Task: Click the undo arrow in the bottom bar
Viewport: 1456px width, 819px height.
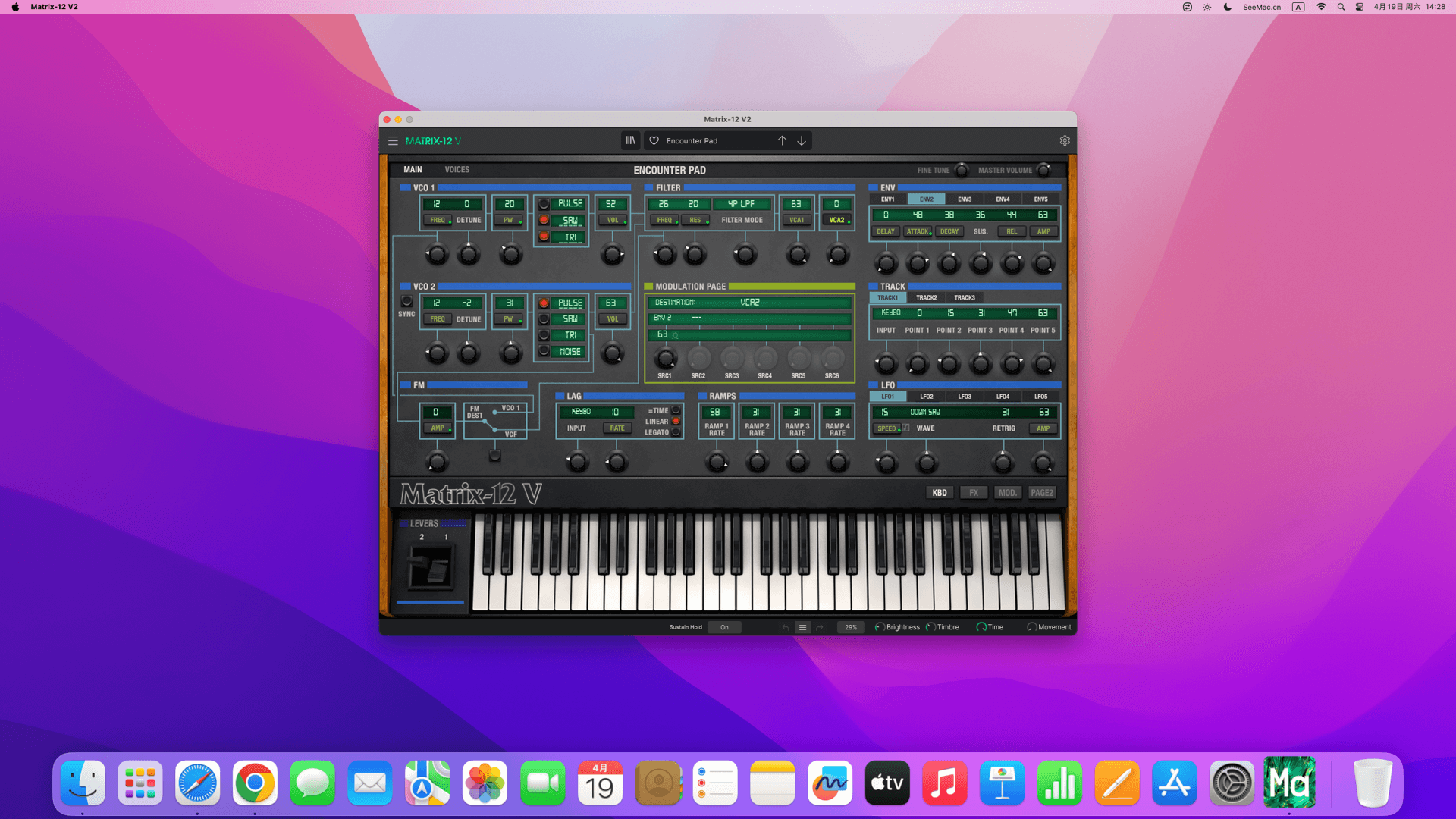Action: click(x=786, y=628)
